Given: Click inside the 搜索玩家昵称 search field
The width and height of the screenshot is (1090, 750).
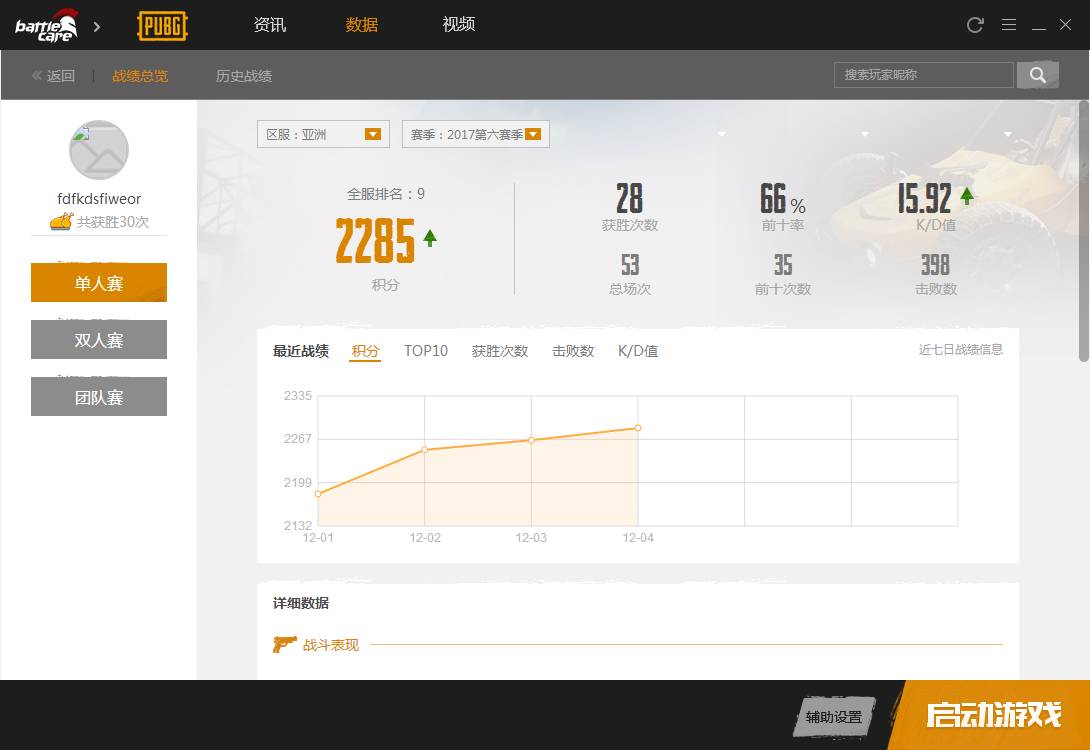Looking at the screenshot, I should [x=920, y=74].
